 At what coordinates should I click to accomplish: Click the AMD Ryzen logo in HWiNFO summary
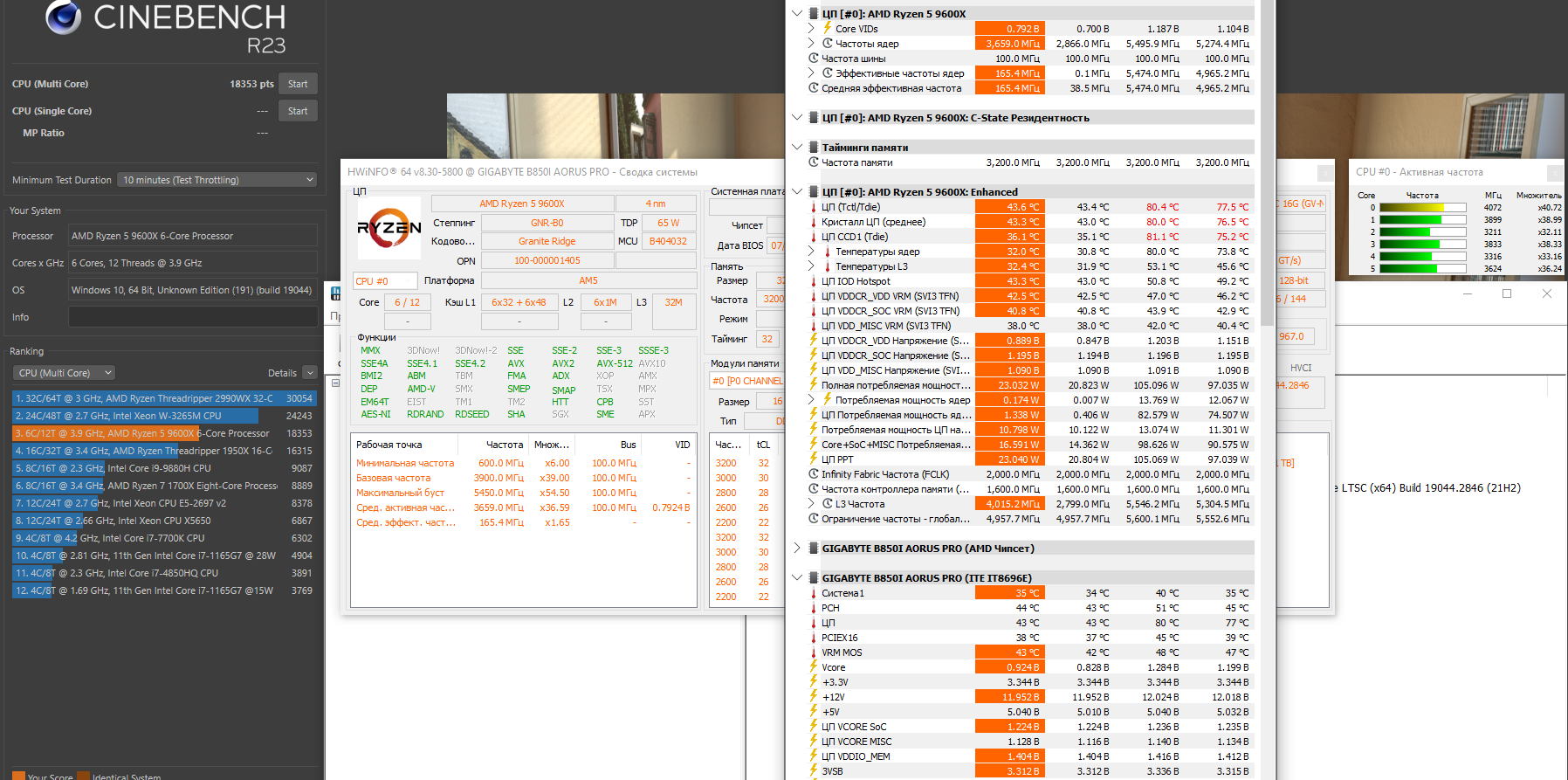coord(389,228)
